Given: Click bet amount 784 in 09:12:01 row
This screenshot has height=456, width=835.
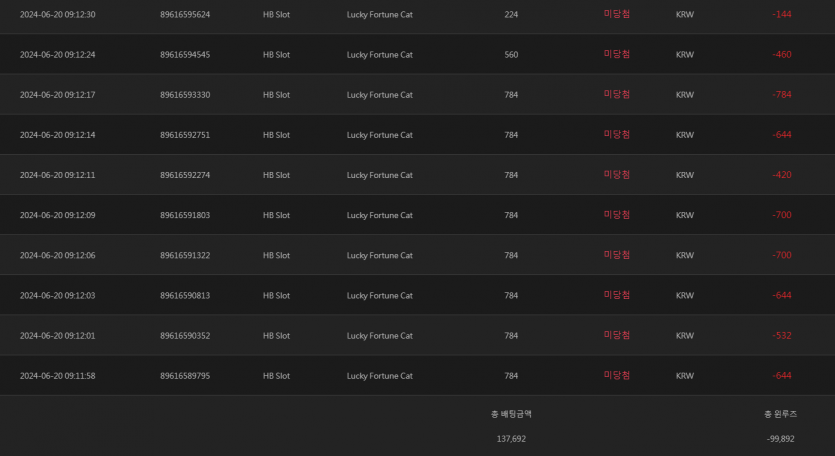Looking at the screenshot, I should [511, 336].
